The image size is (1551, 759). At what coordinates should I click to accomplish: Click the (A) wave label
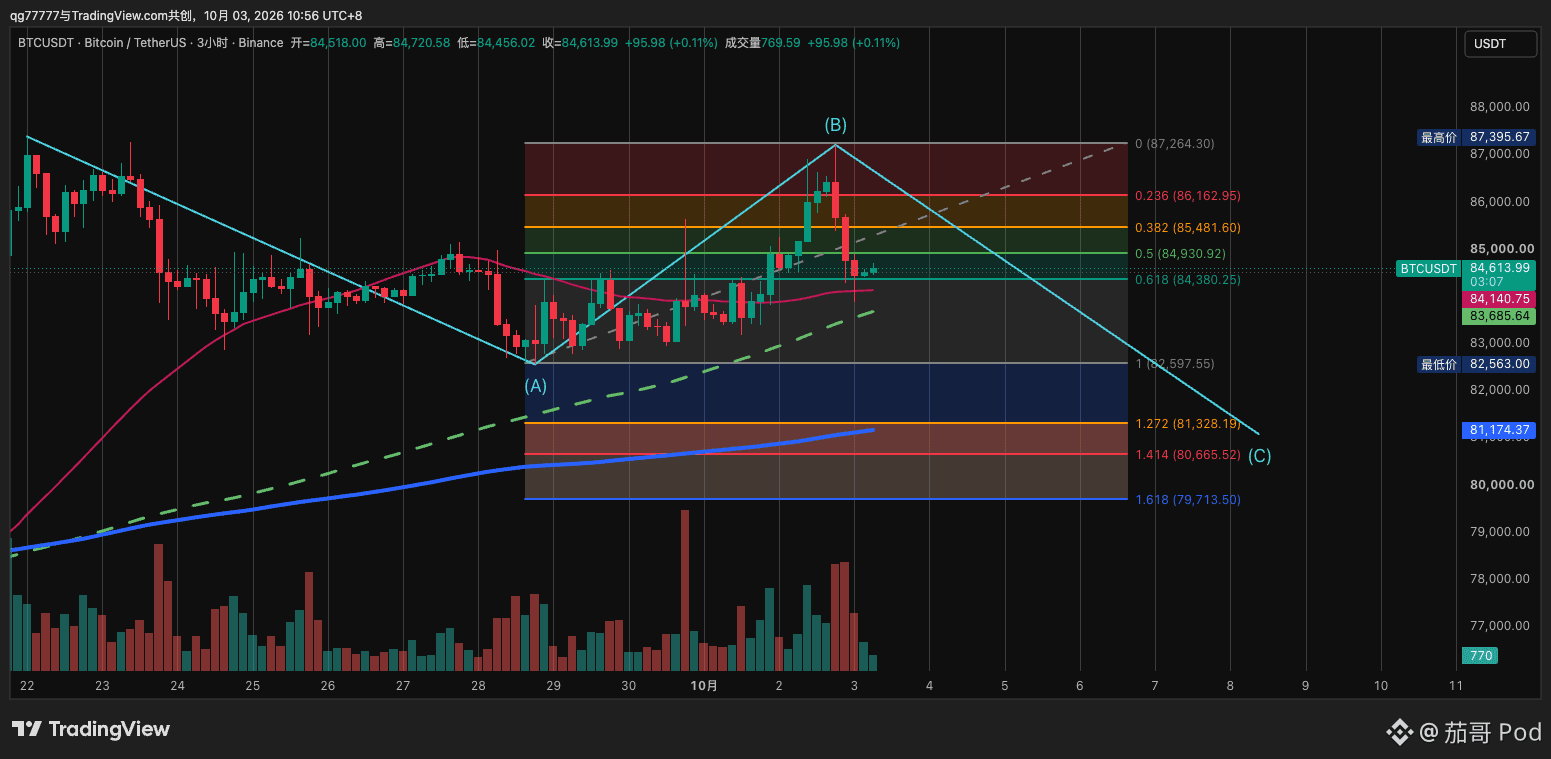click(536, 386)
